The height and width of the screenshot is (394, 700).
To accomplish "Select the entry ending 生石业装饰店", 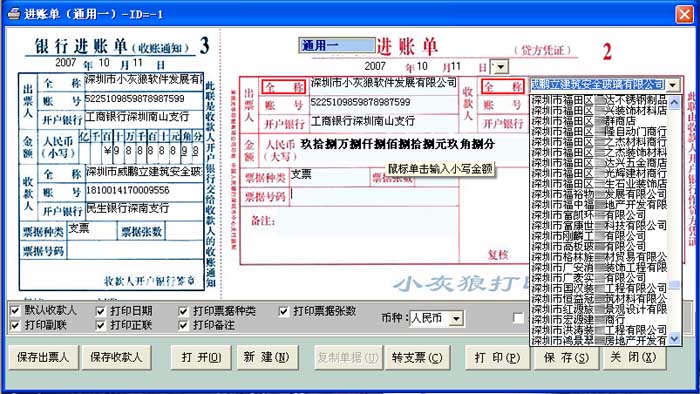I will [x=599, y=183].
